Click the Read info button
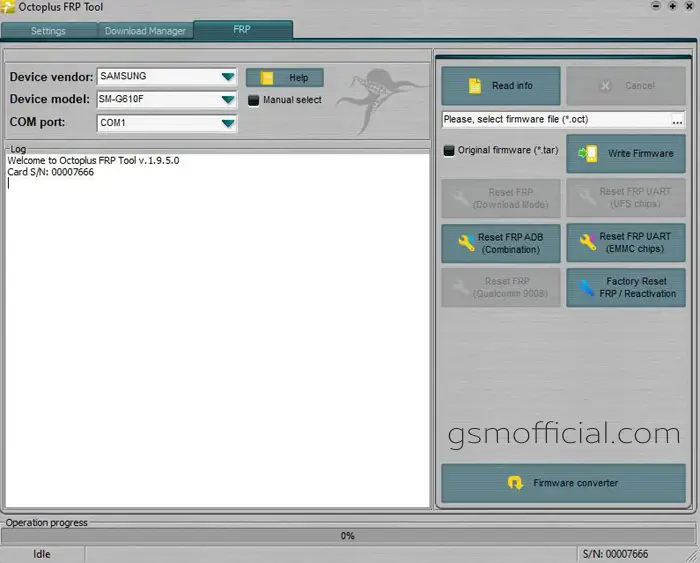Viewport: 700px width, 563px height. tap(501, 86)
